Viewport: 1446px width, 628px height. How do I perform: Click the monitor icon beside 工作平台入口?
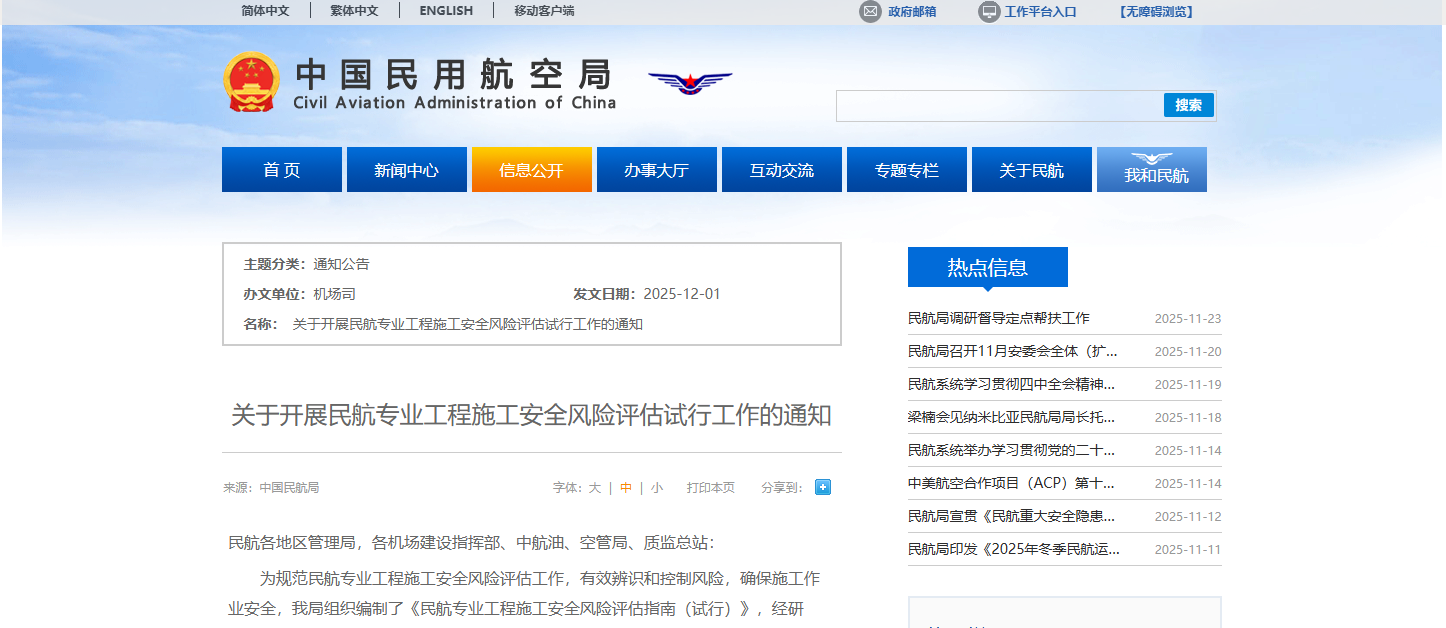(x=989, y=11)
